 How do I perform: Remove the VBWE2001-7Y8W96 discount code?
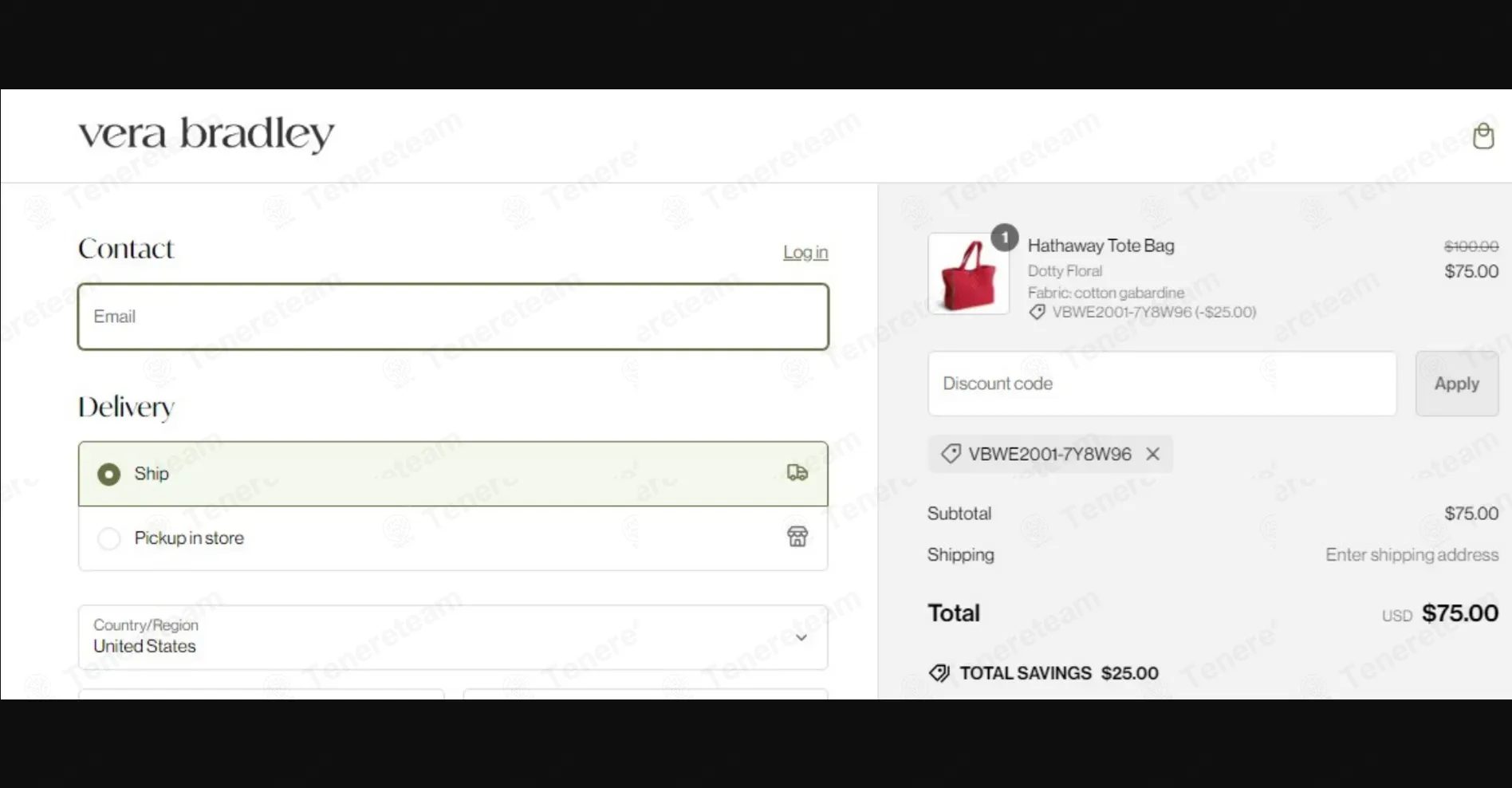coord(1152,454)
